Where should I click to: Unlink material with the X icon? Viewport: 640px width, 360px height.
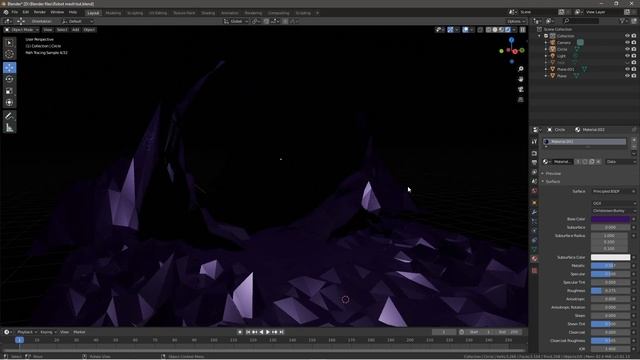(598, 162)
